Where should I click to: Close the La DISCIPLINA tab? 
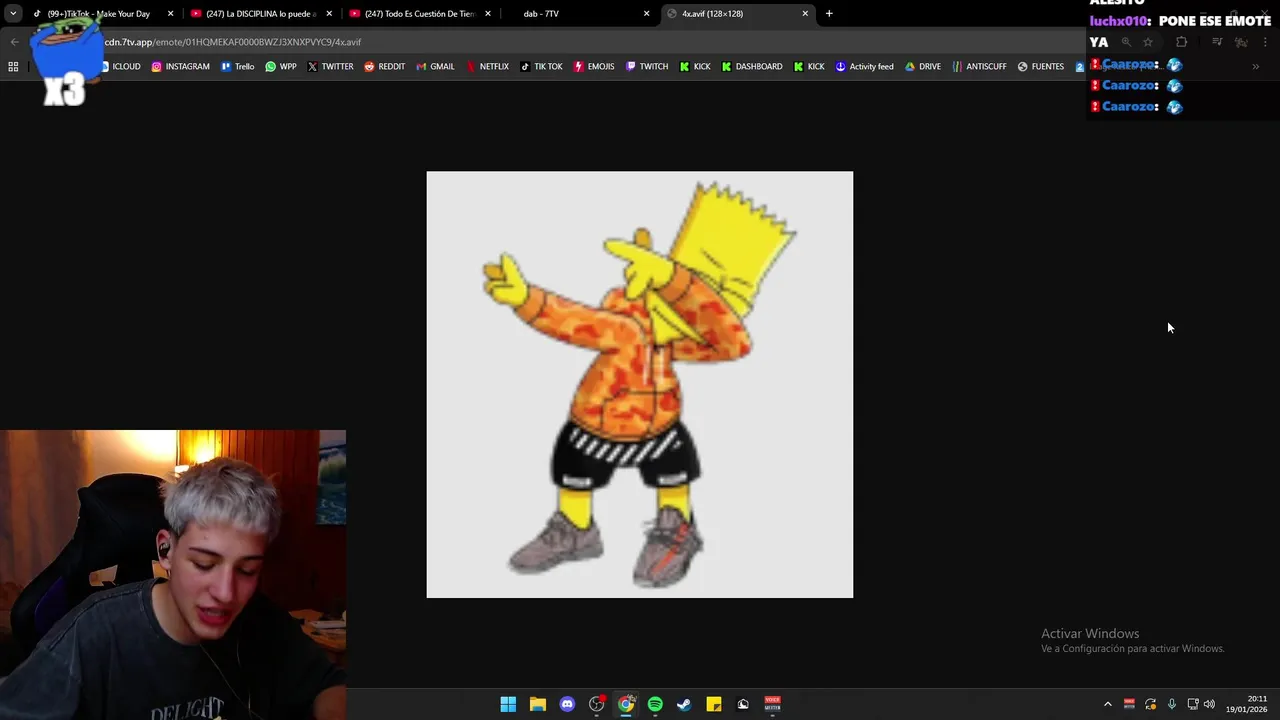(329, 14)
